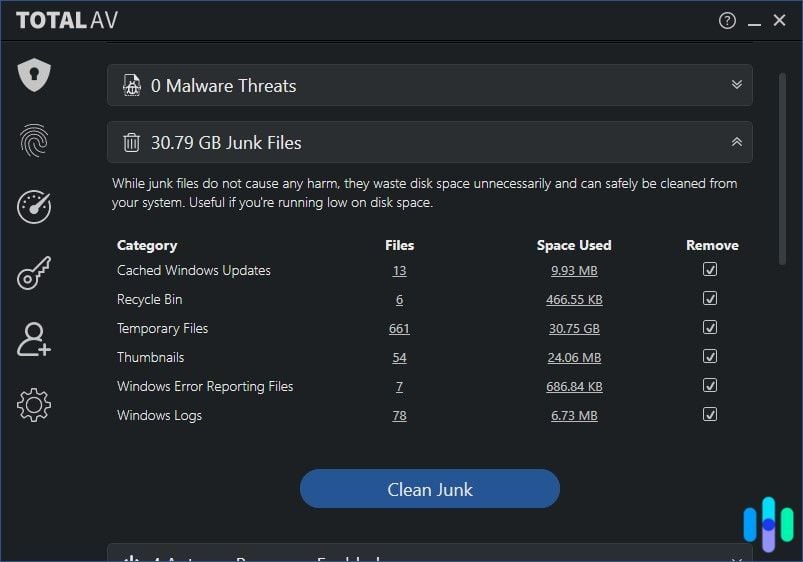This screenshot has width=803, height=562.
Task: Toggle Remove checkbox for Thumbnails
Action: tap(710, 357)
